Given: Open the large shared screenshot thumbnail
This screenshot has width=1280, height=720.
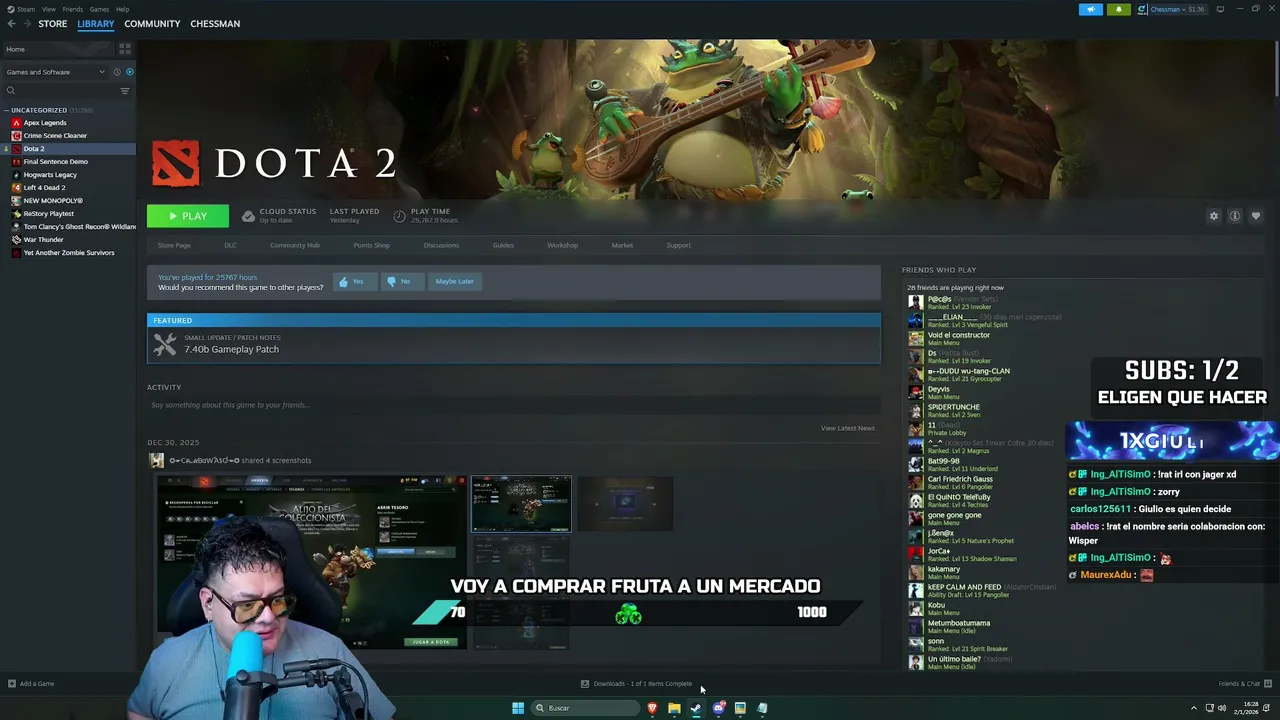Looking at the screenshot, I should [312, 562].
